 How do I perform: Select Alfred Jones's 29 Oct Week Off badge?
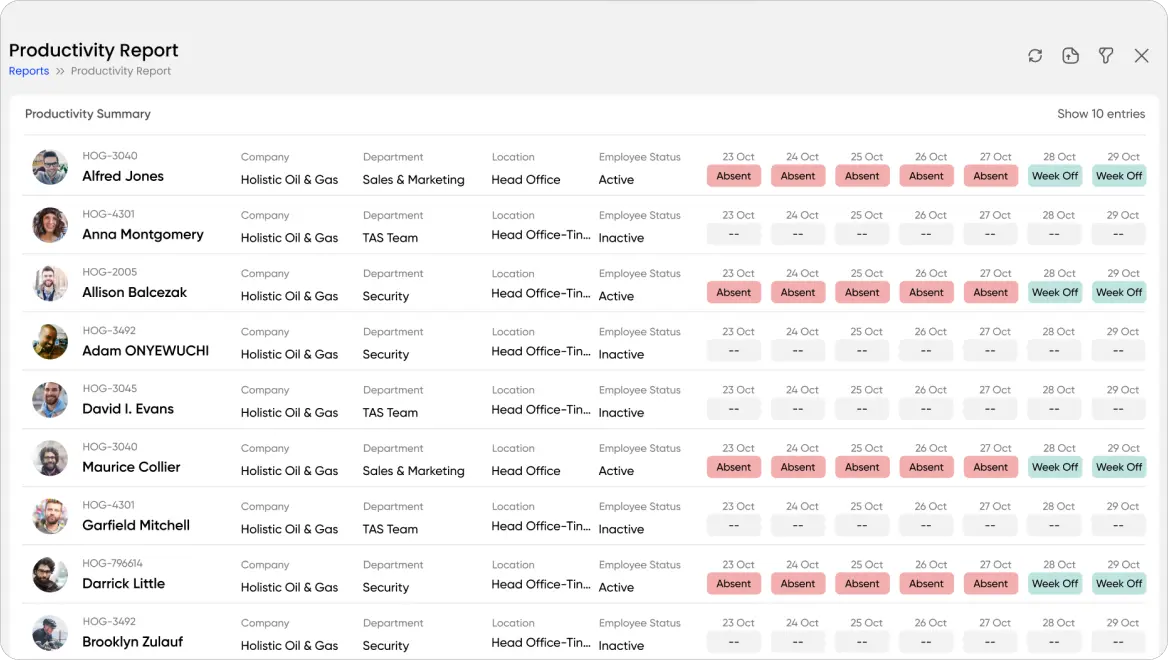pos(1118,176)
